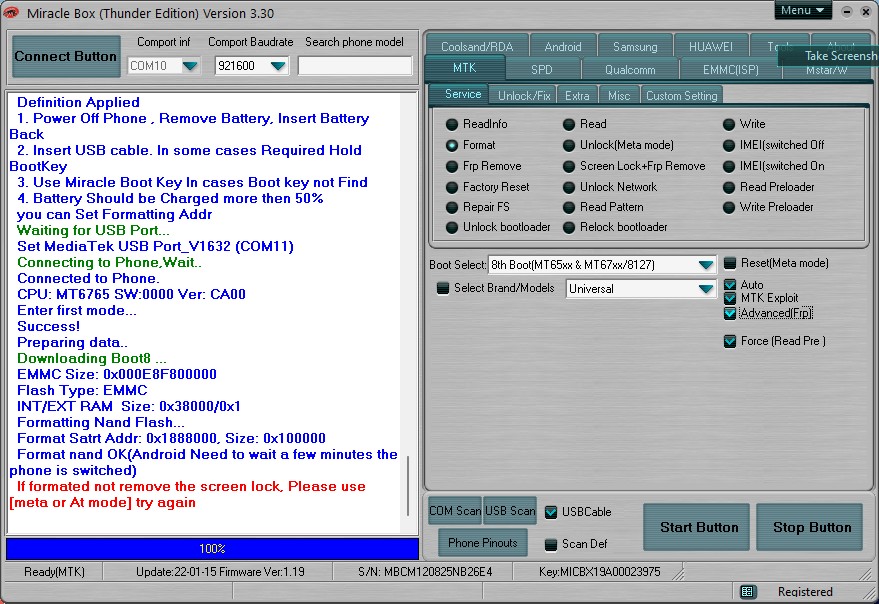Expand the Universal brand/models dropdown
This screenshot has width=879, height=604.
point(706,289)
